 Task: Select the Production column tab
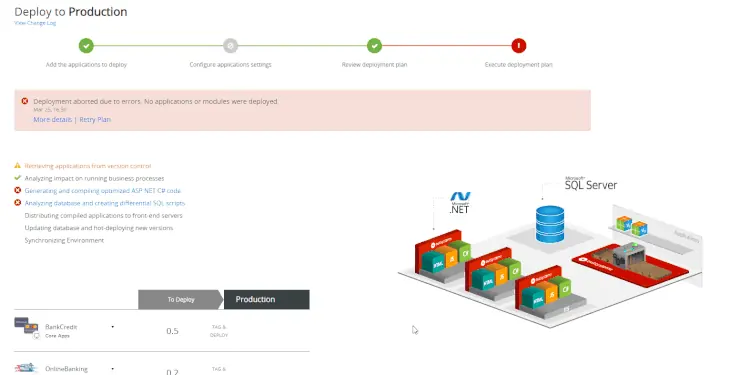266,299
